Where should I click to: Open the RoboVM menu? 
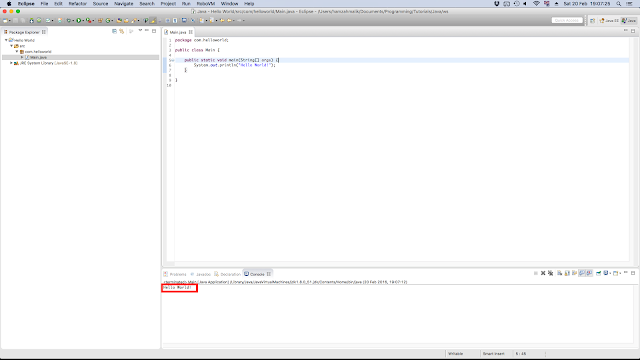tap(206, 4)
